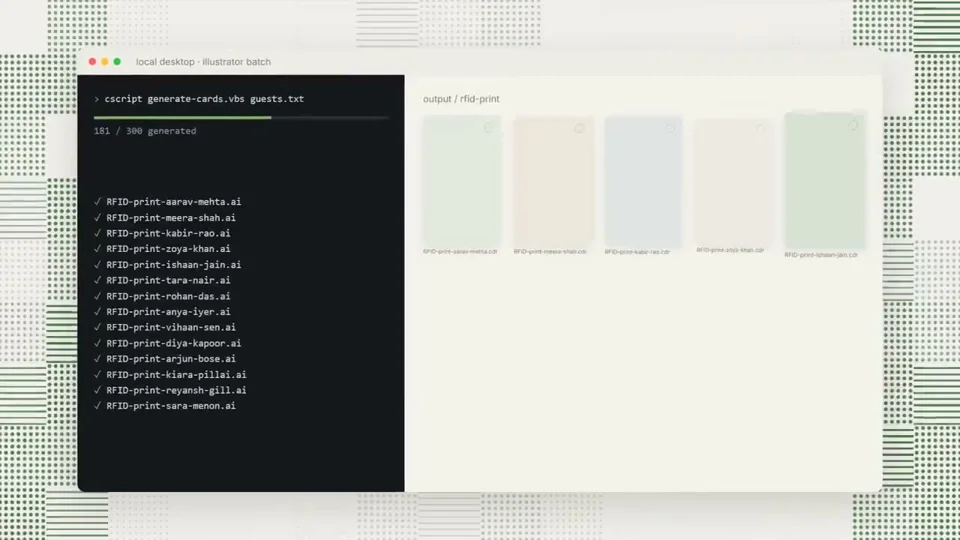Click the 'local desktop · illustrator batch' window title
Viewport: 960px width, 540px height.
pos(203,62)
